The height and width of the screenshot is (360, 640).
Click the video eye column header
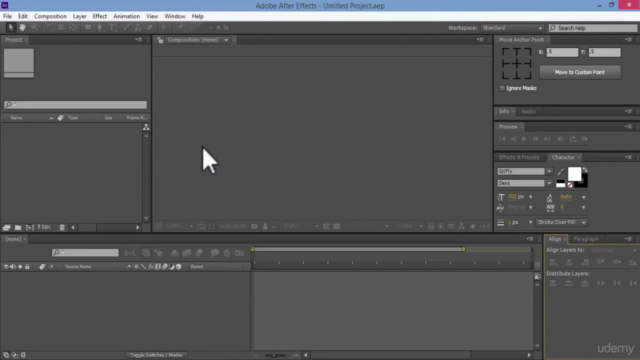coord(6,267)
